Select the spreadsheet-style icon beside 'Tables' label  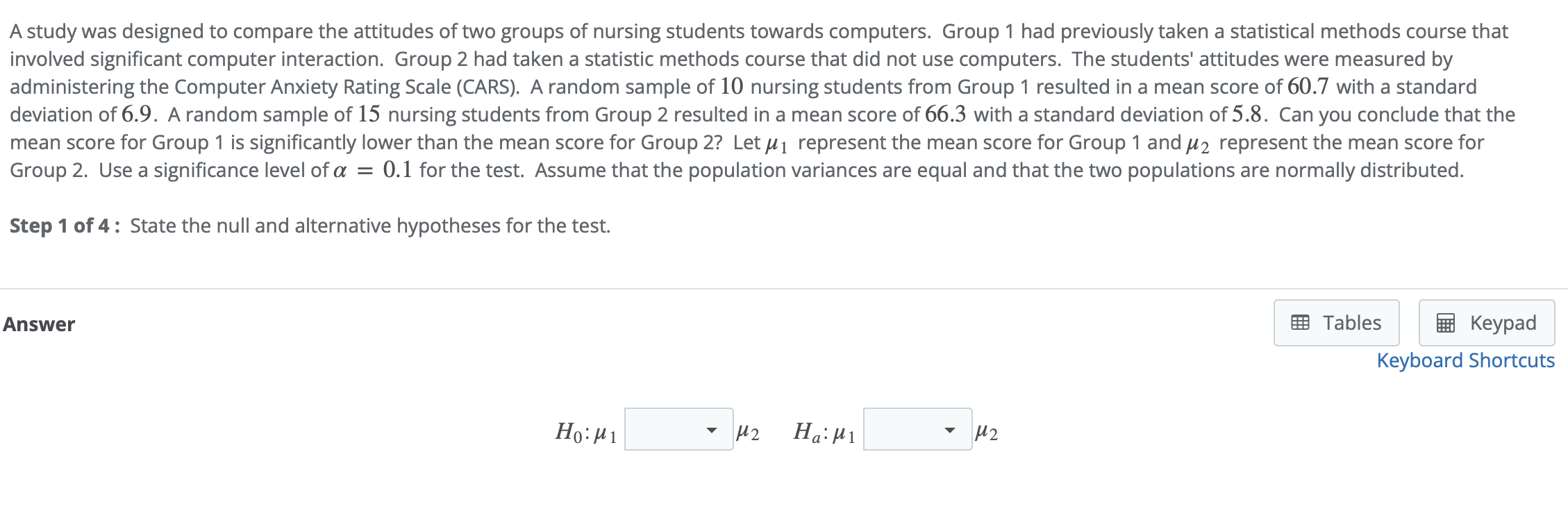coord(1301,321)
